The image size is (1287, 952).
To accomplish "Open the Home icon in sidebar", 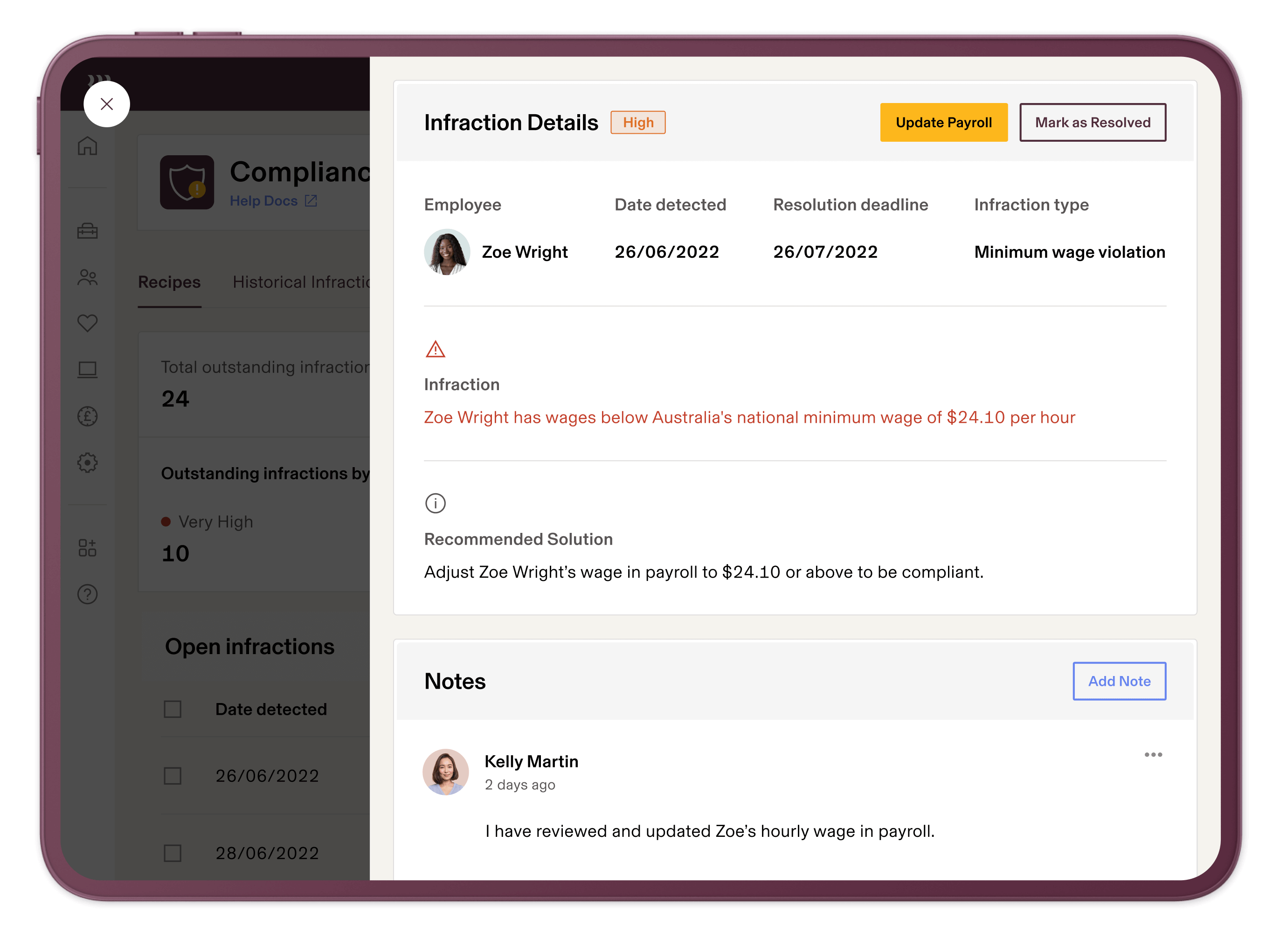I will (x=88, y=146).
